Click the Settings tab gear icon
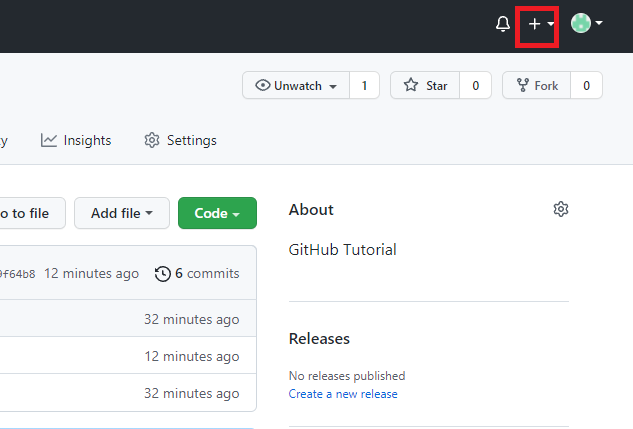This screenshot has width=633, height=429. coord(152,140)
